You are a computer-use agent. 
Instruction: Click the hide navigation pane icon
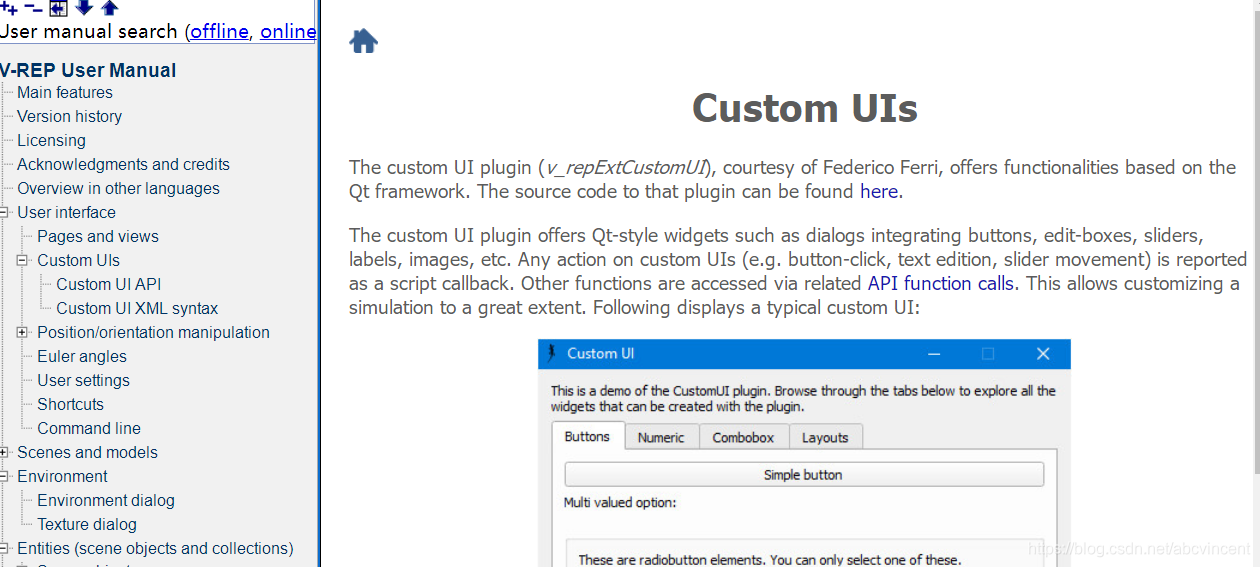[59, 8]
